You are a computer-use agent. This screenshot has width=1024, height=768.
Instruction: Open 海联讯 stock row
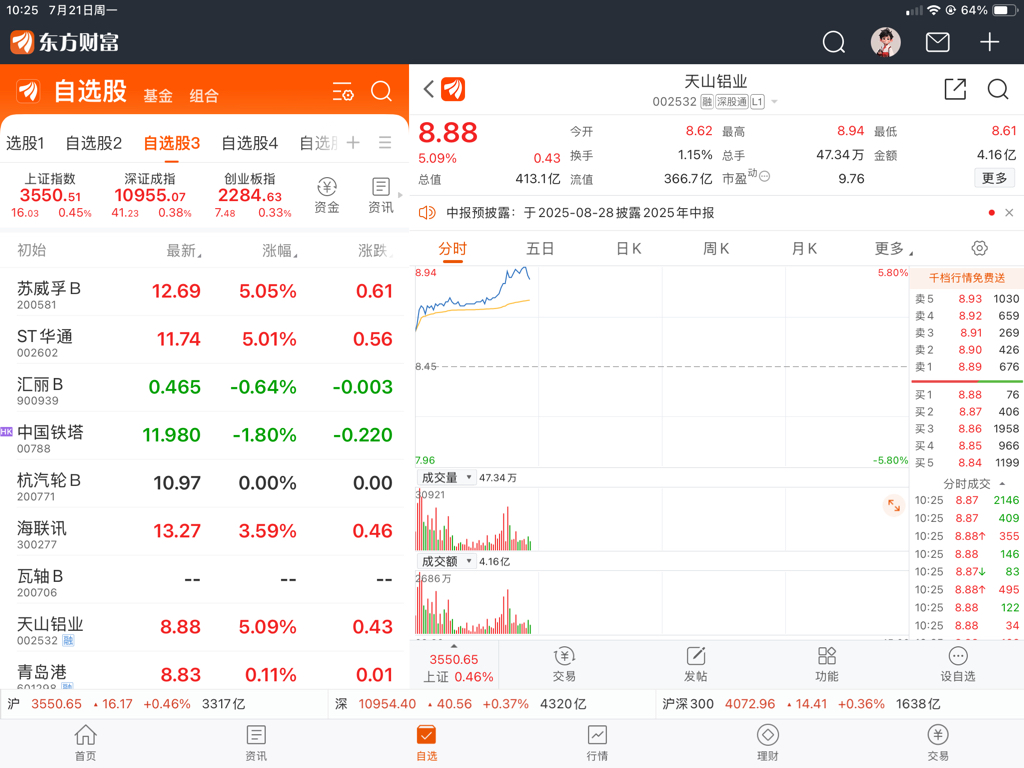point(204,532)
